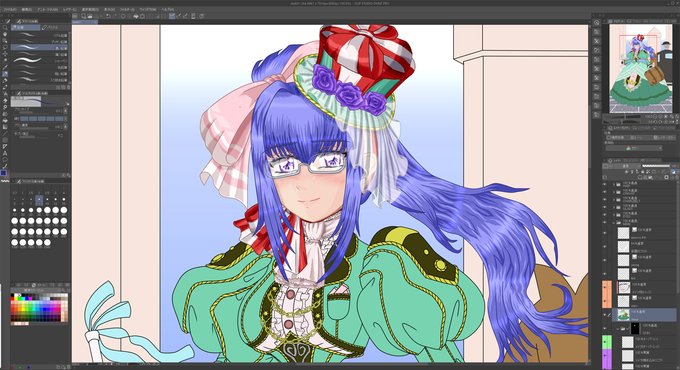Adjust the layer opacity slider
This screenshot has width=680, height=370.
click(x=656, y=166)
